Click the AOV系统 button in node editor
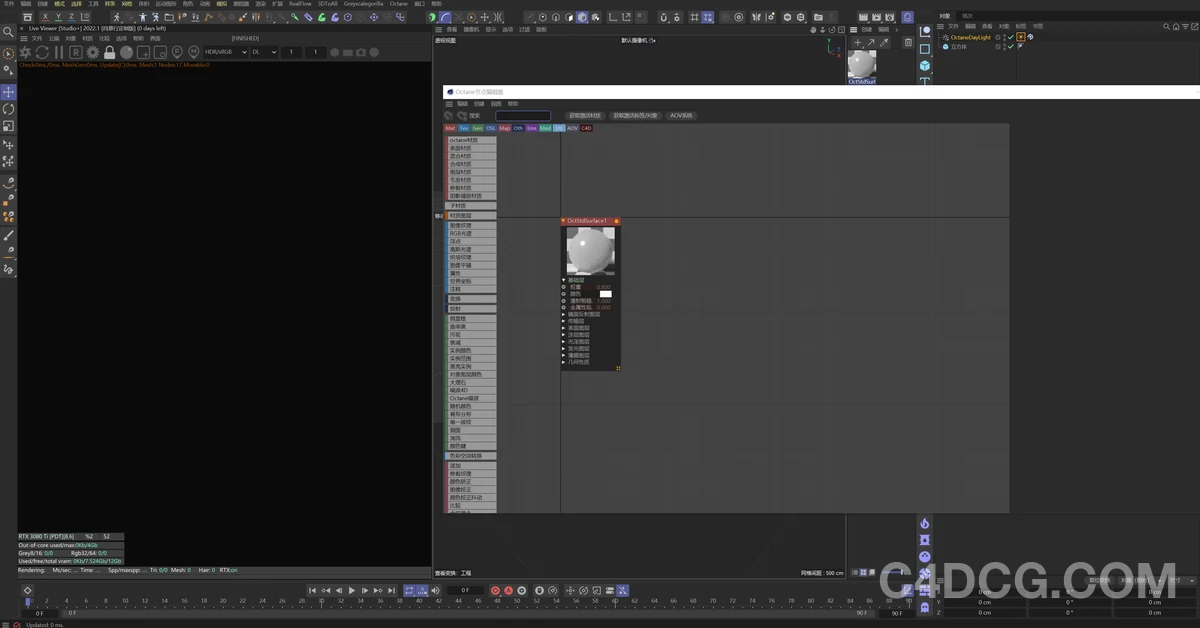The height and width of the screenshot is (628, 1200). pos(680,115)
